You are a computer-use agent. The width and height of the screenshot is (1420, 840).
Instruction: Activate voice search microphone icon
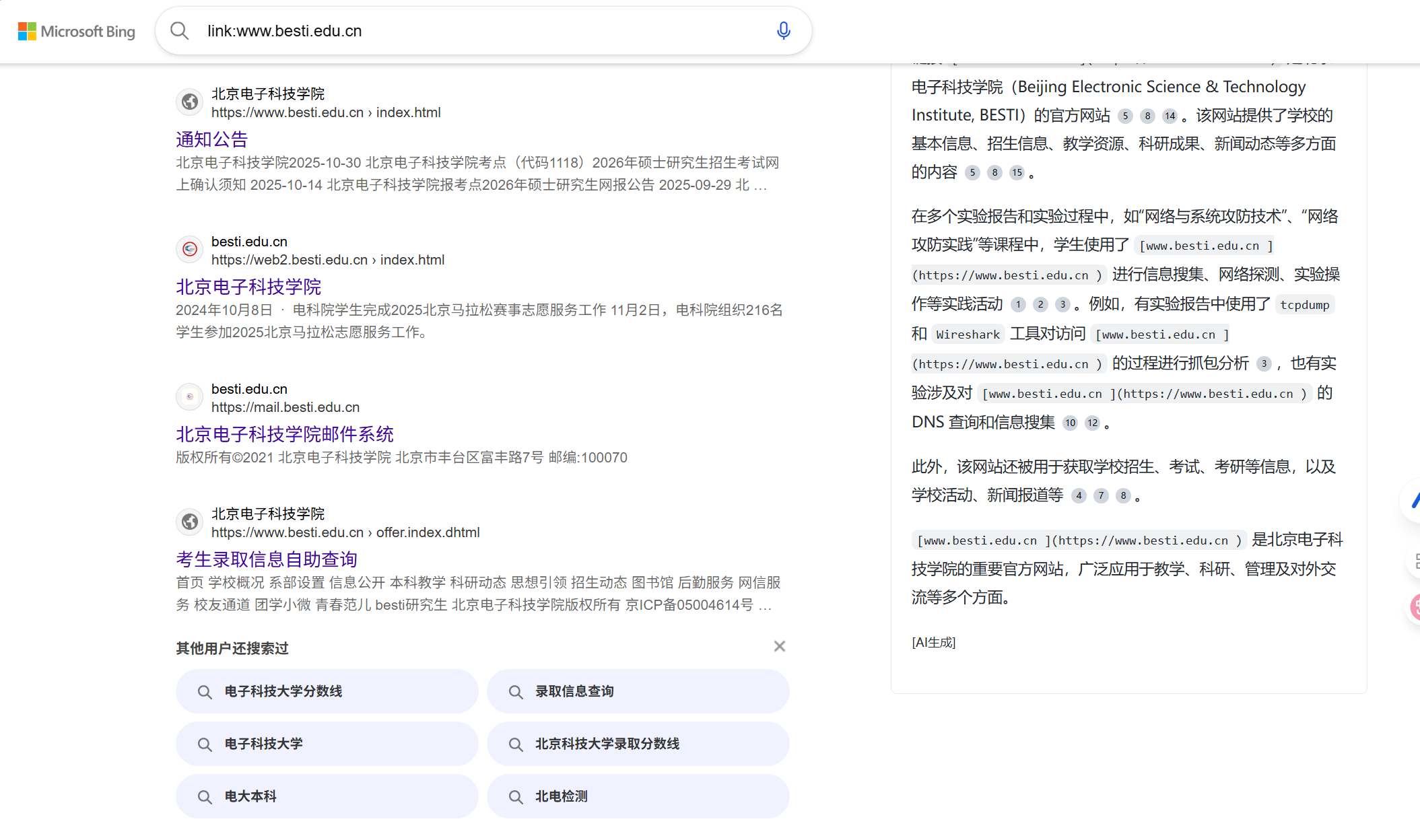click(783, 31)
